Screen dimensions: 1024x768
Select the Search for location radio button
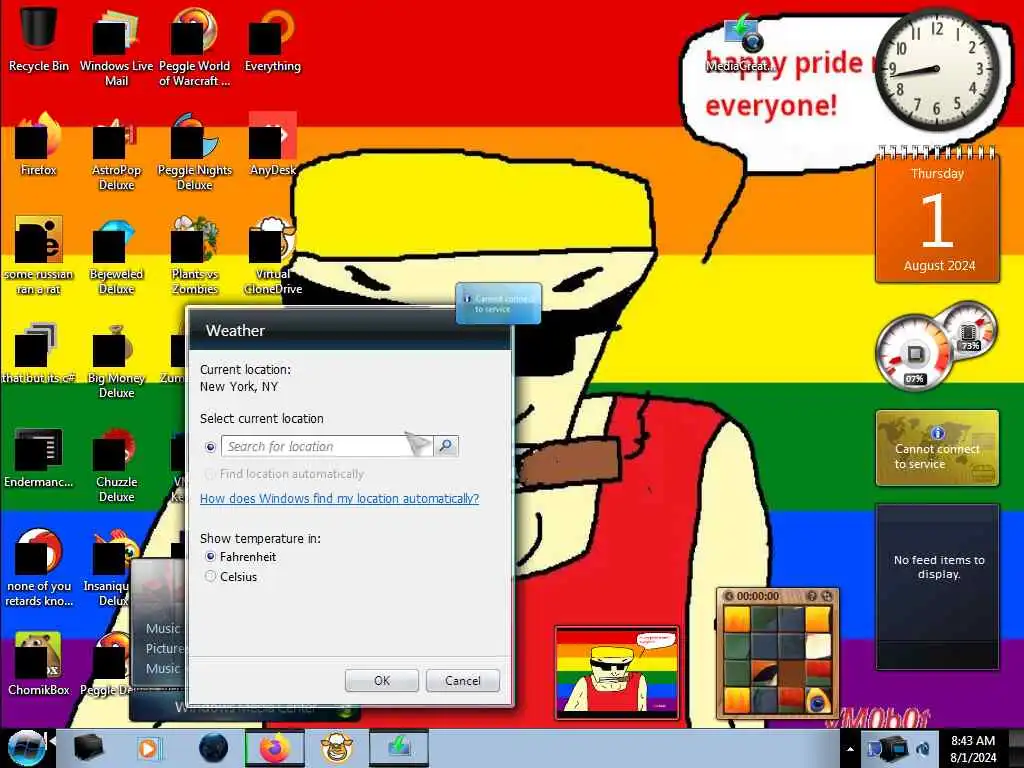[x=210, y=447]
